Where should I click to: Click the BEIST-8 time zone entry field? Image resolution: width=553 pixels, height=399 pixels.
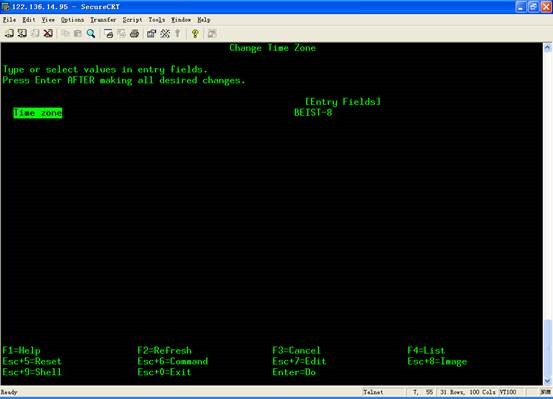pos(313,113)
